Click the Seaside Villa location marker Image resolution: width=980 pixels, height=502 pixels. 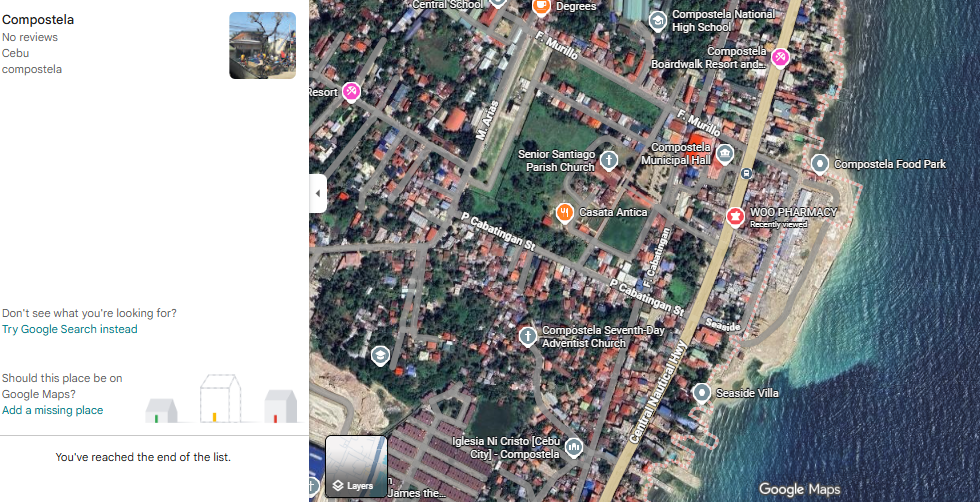click(702, 393)
